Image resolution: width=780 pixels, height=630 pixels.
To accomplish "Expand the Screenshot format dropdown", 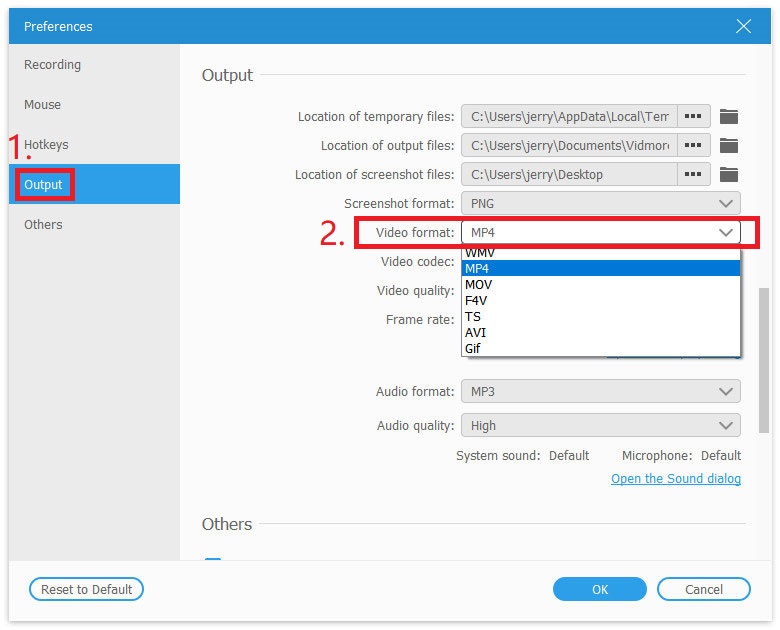I will (600, 203).
